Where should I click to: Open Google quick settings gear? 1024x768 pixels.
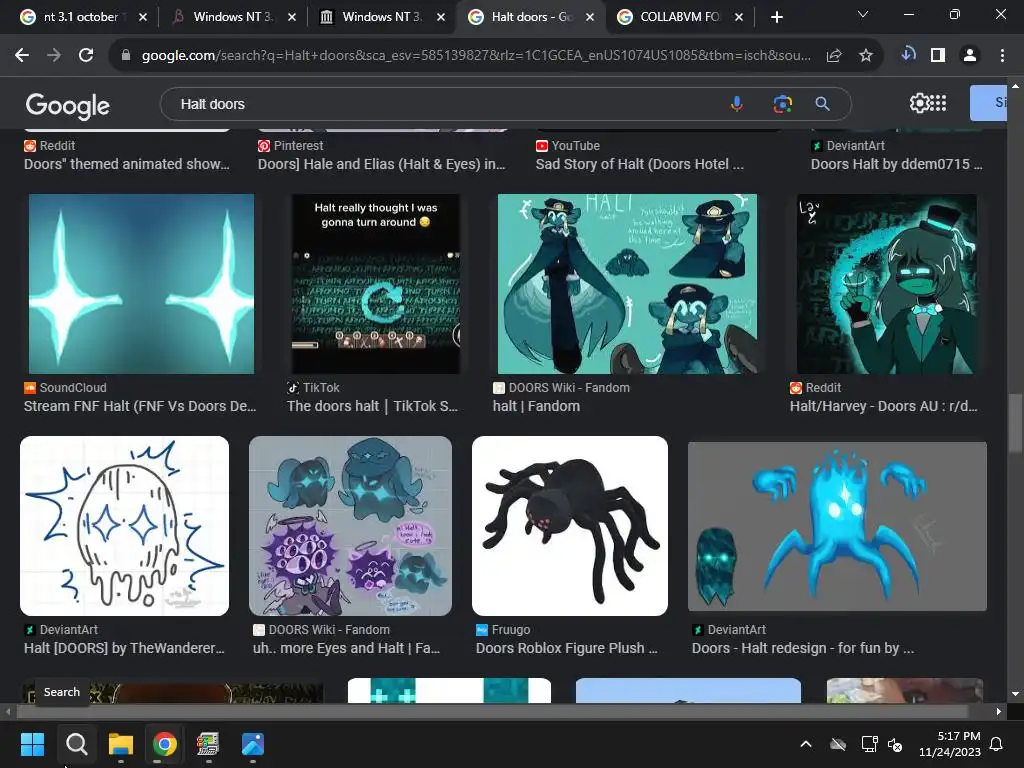coord(919,103)
